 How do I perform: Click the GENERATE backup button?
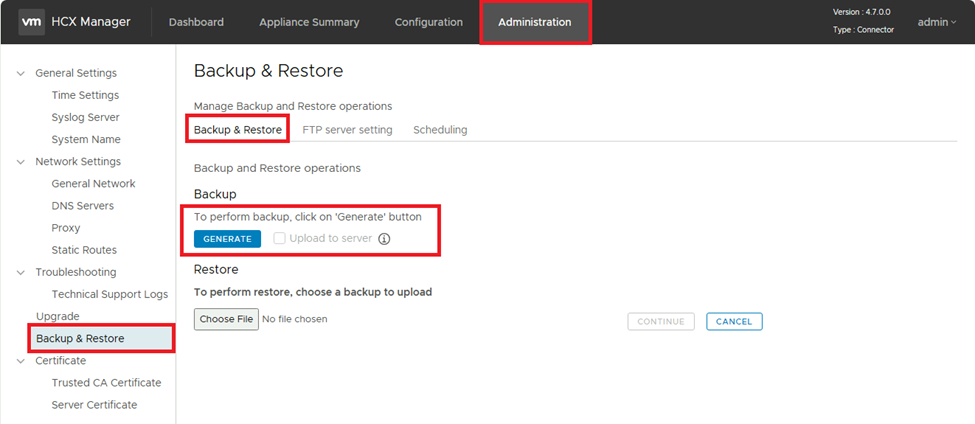(228, 239)
